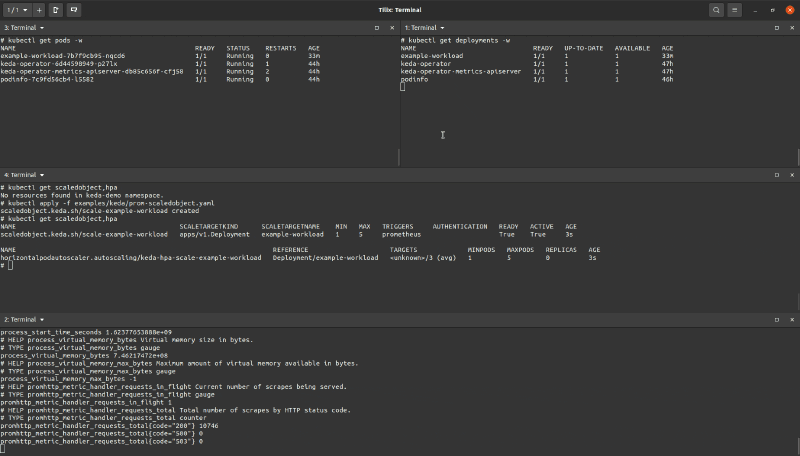Screen dimensions: 800x456
Task: Open the hamburger main menu
Action: coord(735,10)
